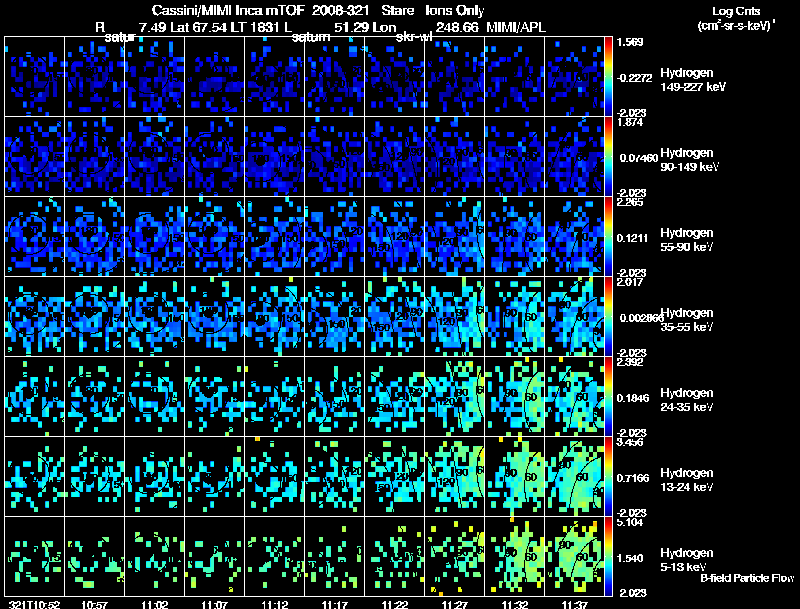Select the 'Ions Only' text in title
This screenshot has height=609, width=800.
455,10
